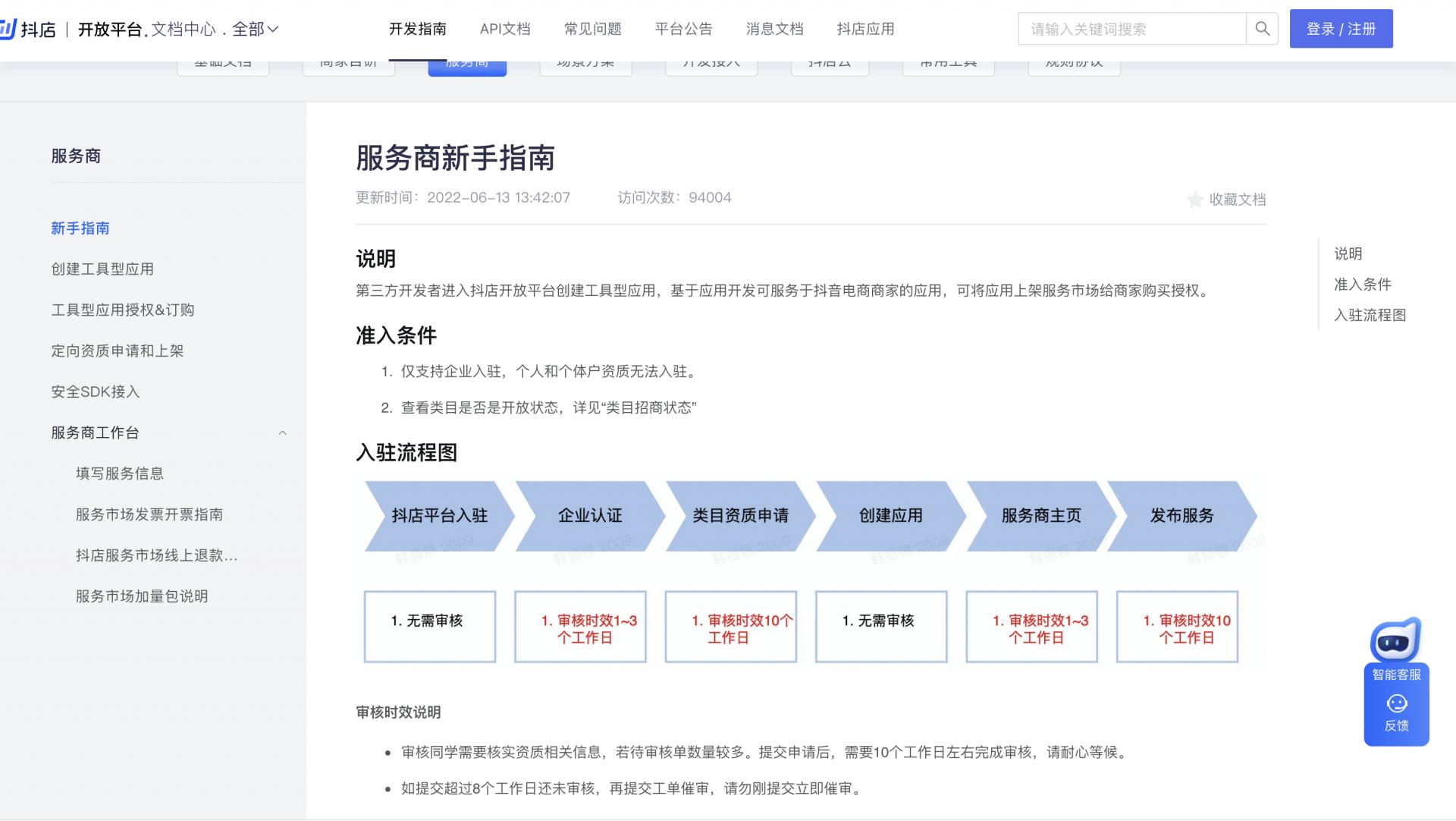Click the 服务商主页 flowchart step
This screenshot has height=821, width=1456.
[1041, 516]
